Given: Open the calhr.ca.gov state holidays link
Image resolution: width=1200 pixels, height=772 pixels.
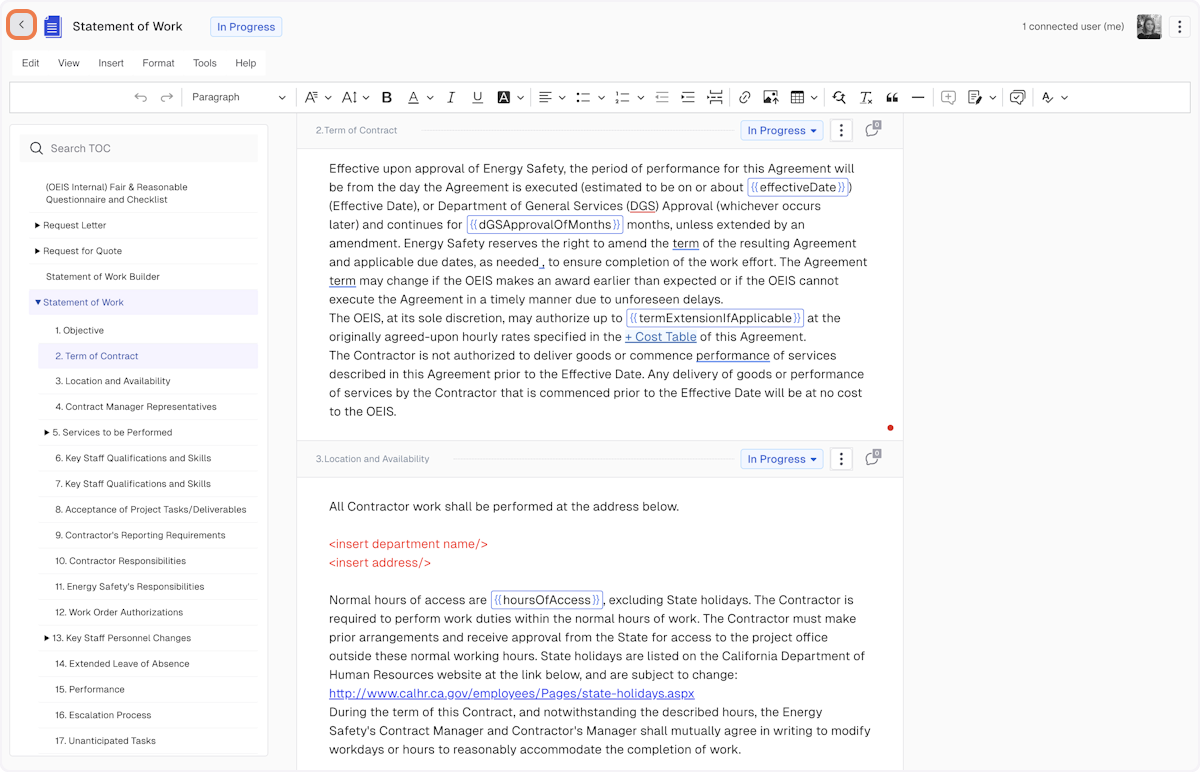Looking at the screenshot, I should point(512,693).
